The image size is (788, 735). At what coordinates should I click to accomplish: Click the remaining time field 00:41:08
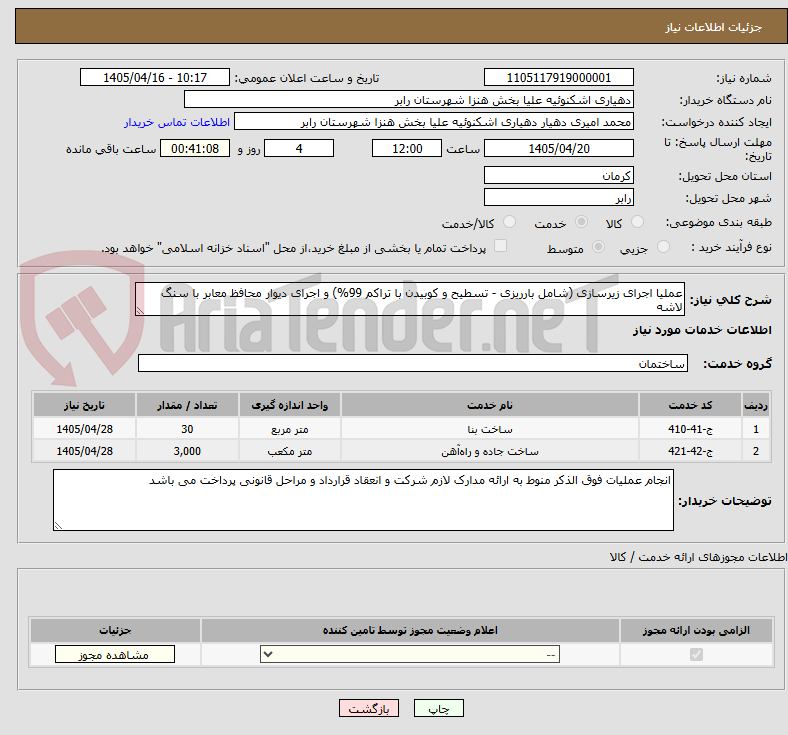pyautogui.click(x=195, y=148)
